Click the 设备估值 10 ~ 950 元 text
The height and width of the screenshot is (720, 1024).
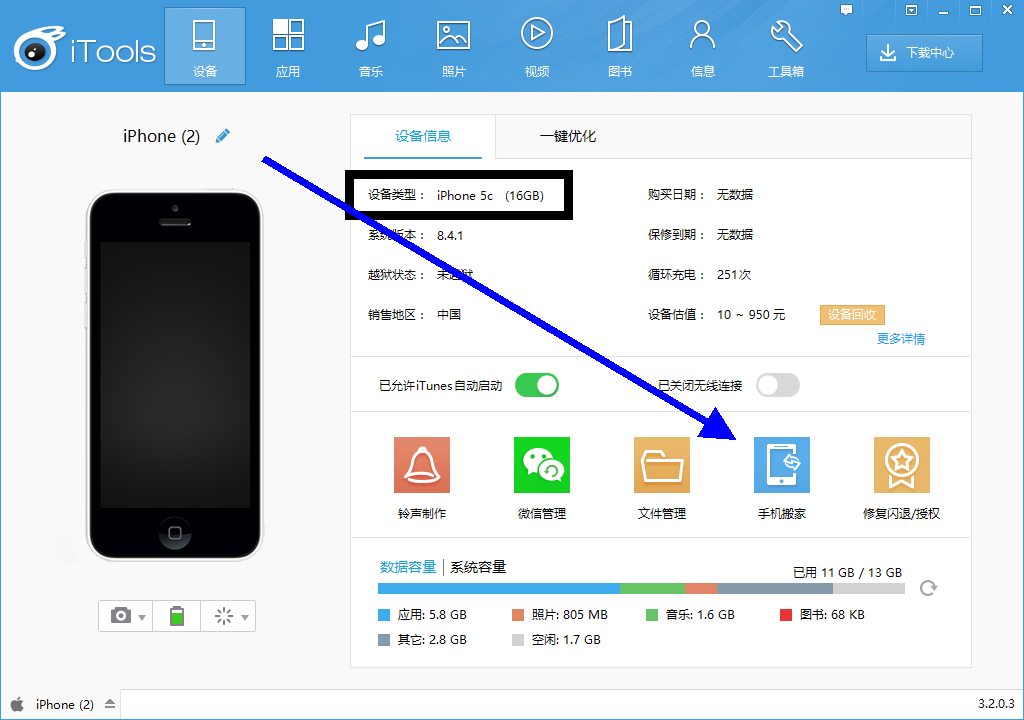coord(751,314)
